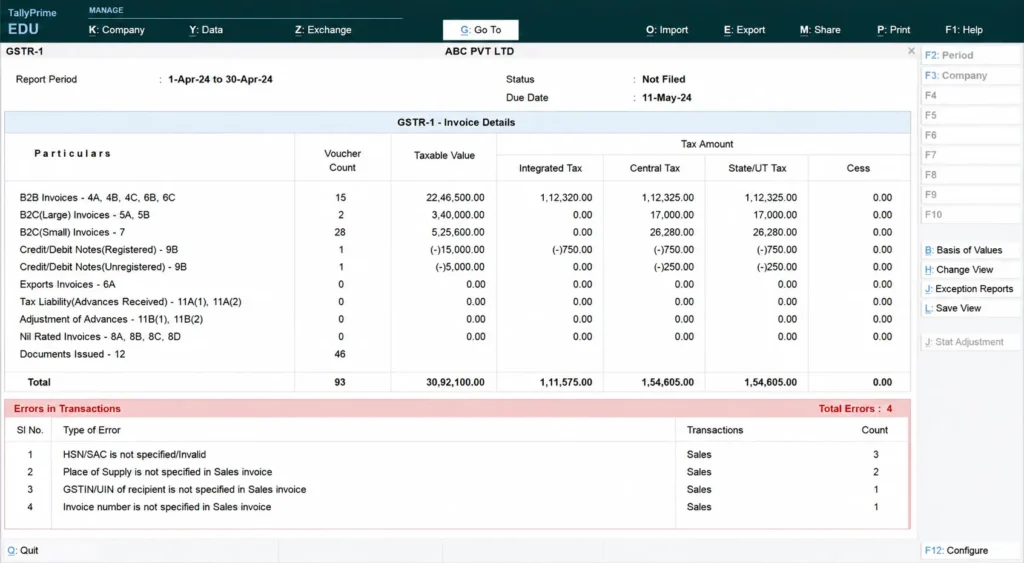Open the K: Company menu
Viewport: 1024px width, 563px height.
pyautogui.click(x=116, y=30)
